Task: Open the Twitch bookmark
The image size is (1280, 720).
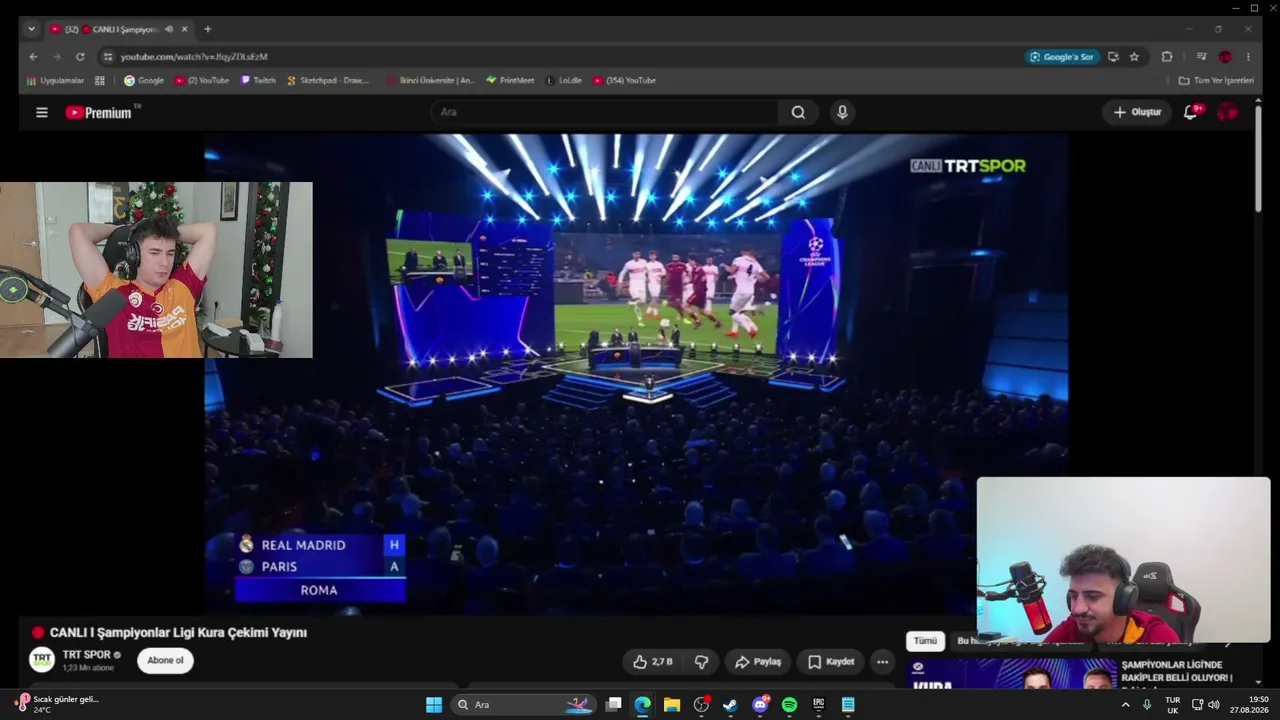Action: tap(258, 80)
